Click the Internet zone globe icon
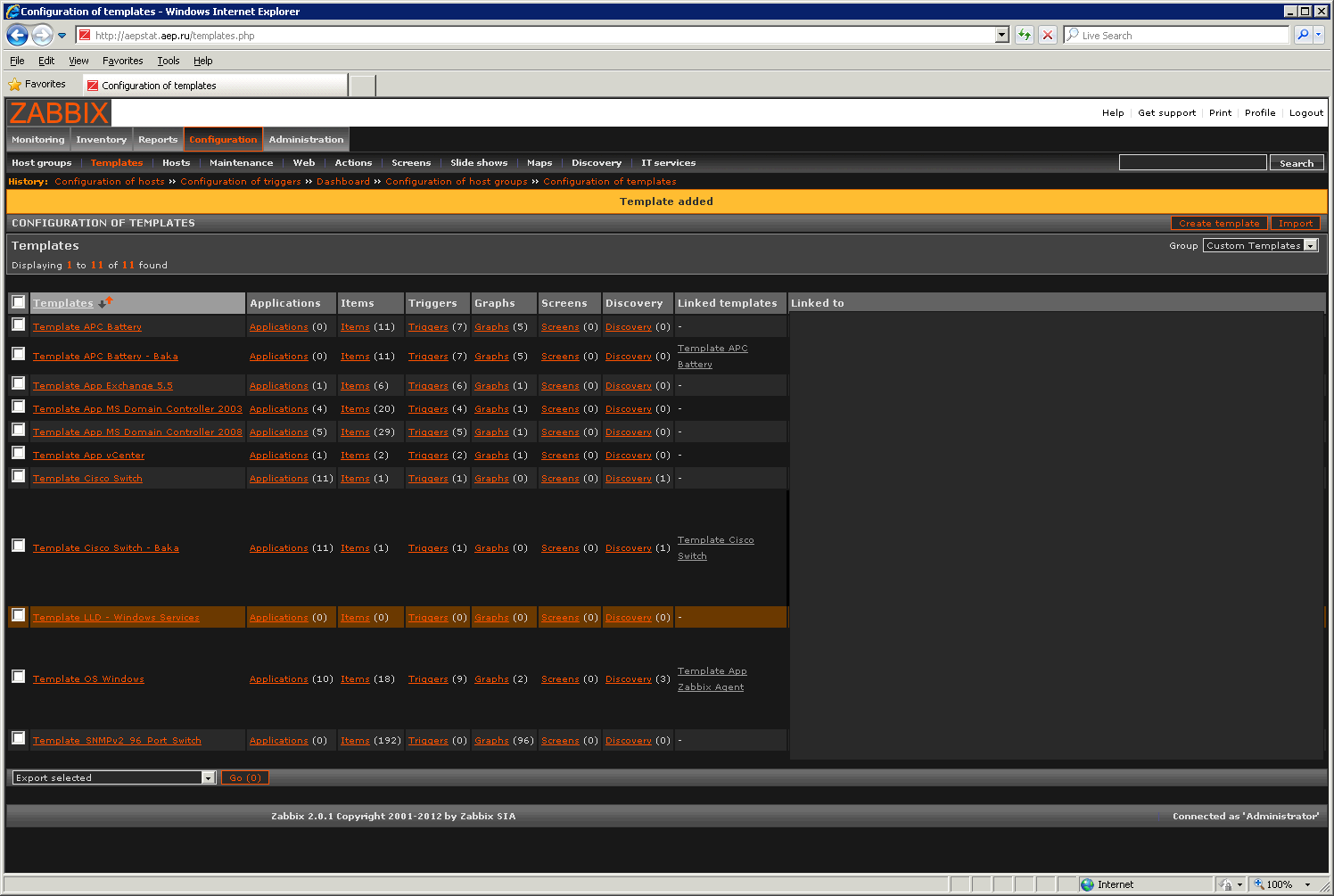Screen dimensions: 1334x896 coord(1087,884)
